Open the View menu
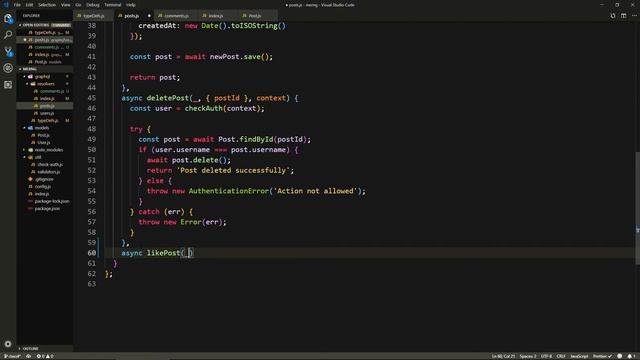The width and height of the screenshot is (640, 360). coord(66,5)
